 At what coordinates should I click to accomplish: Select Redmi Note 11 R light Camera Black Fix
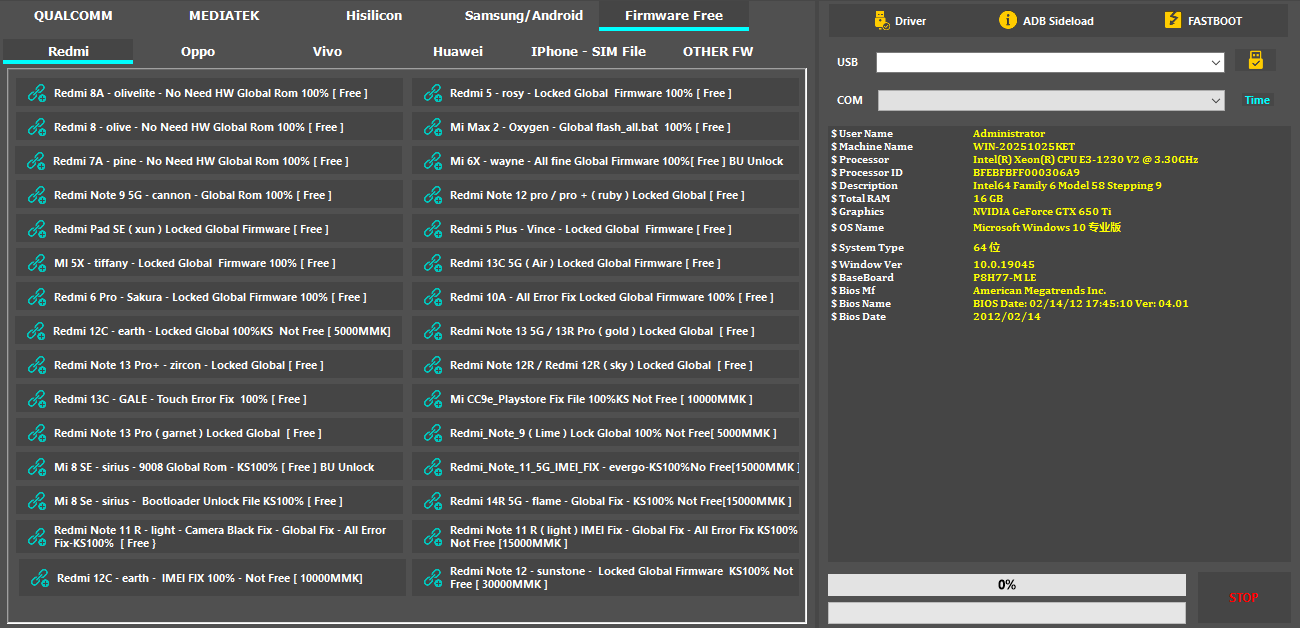point(209,536)
